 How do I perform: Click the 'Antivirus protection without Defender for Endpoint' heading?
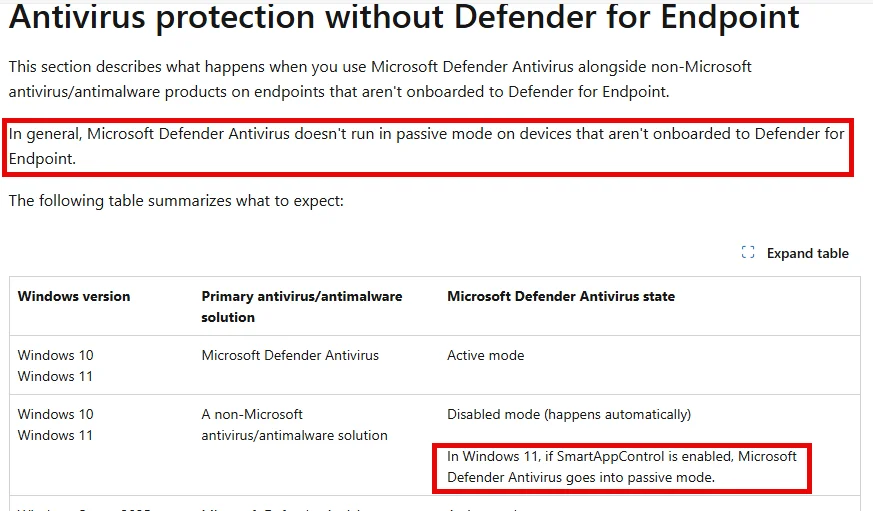pyautogui.click(x=404, y=17)
